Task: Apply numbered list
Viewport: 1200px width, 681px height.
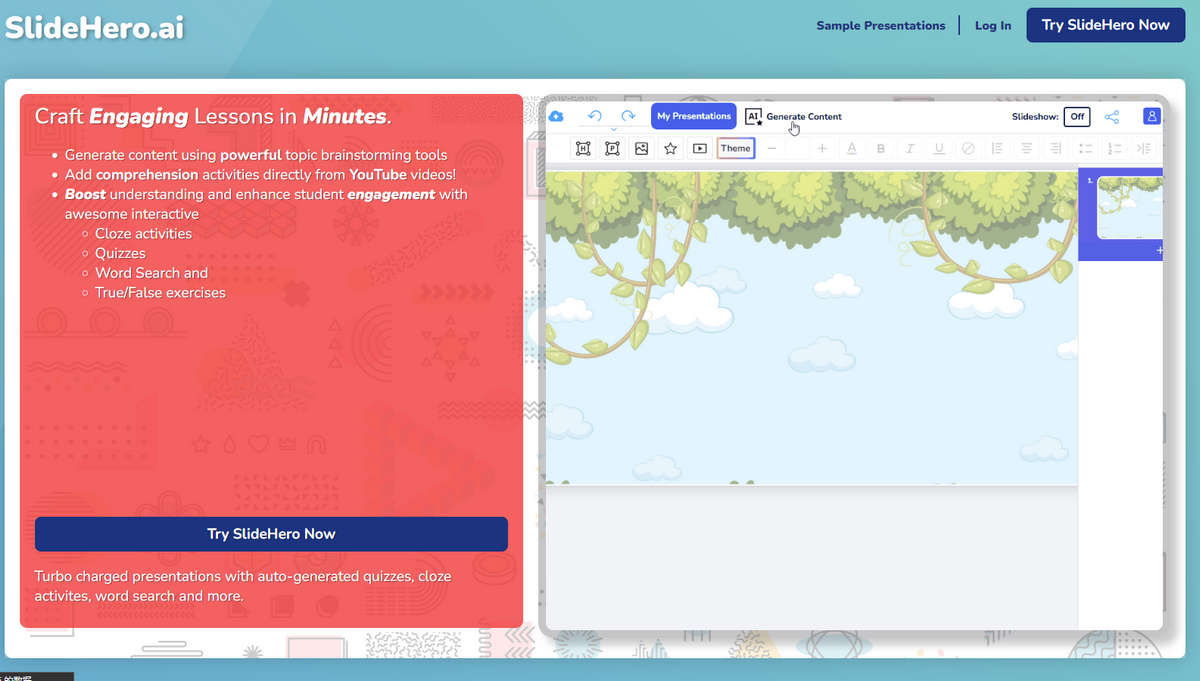Action: (1115, 148)
